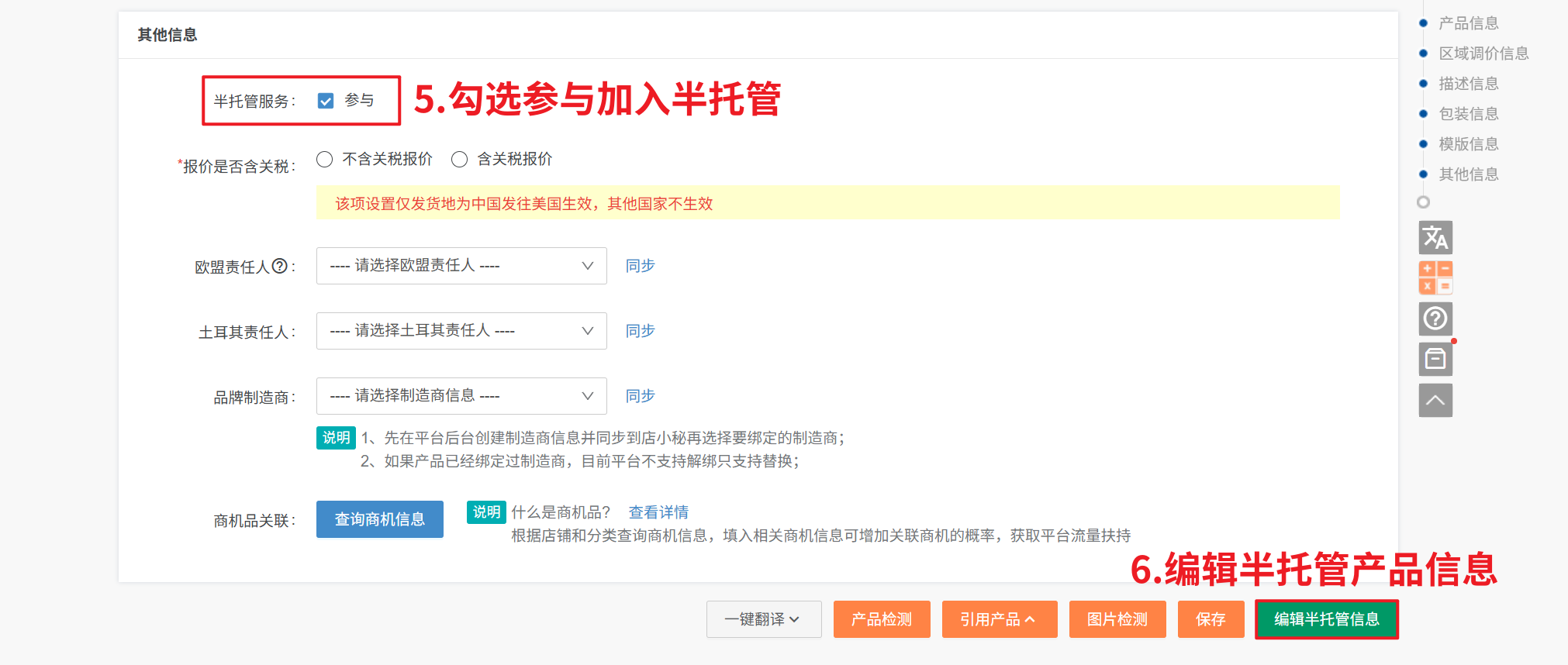
Task: Click the 查询商机信息 button
Action: [379, 519]
